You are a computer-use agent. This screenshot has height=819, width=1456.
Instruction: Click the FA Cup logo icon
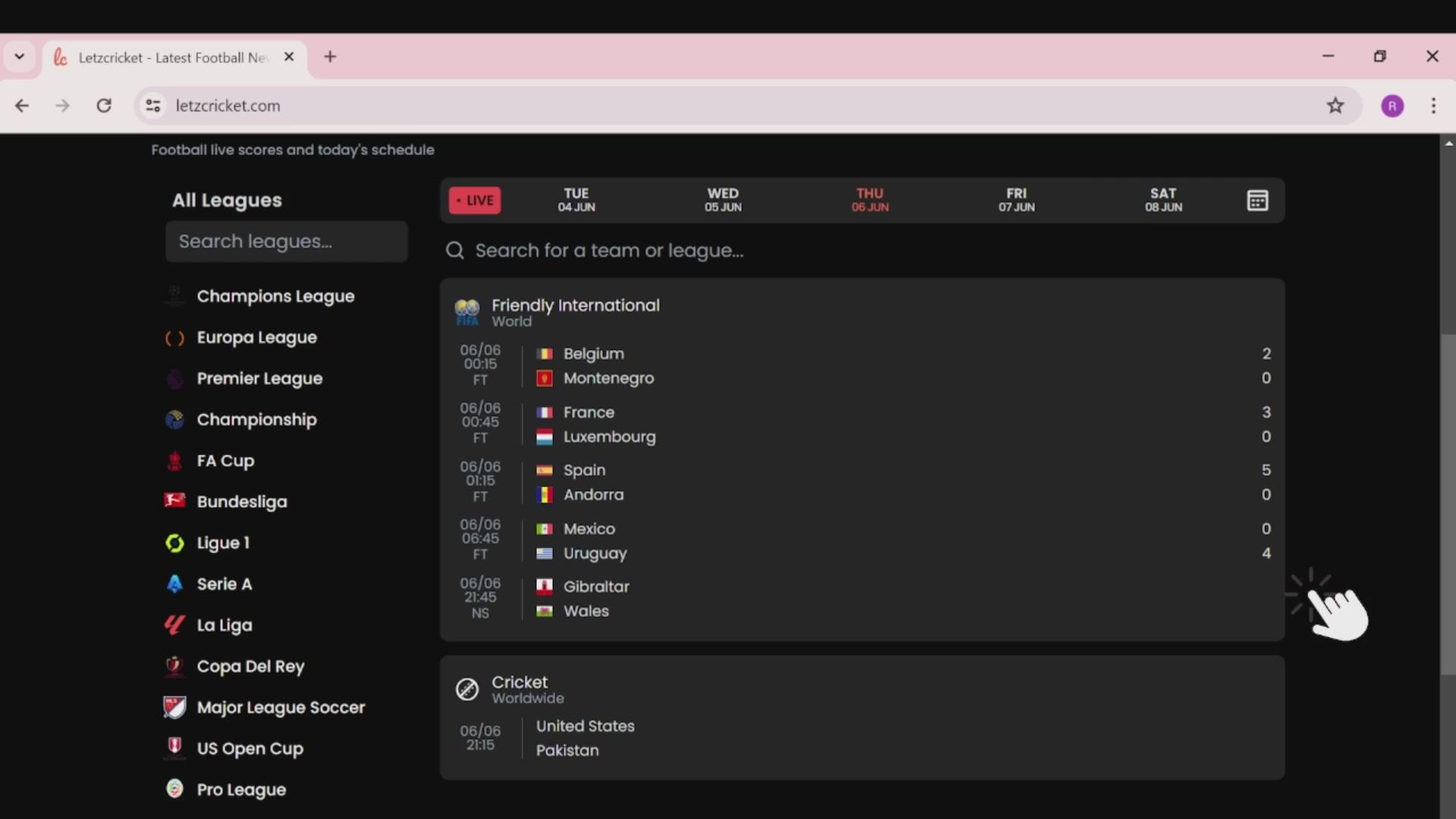click(x=174, y=460)
